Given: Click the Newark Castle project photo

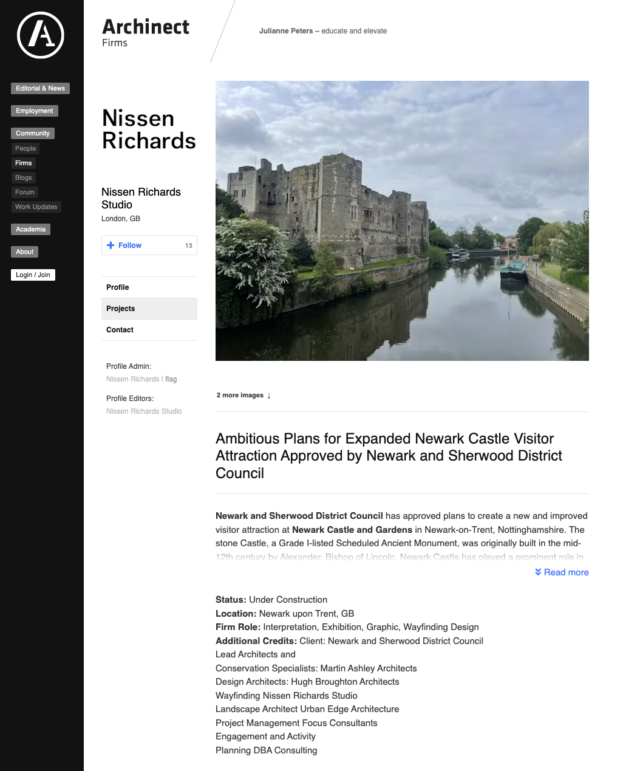Looking at the screenshot, I should (402, 220).
